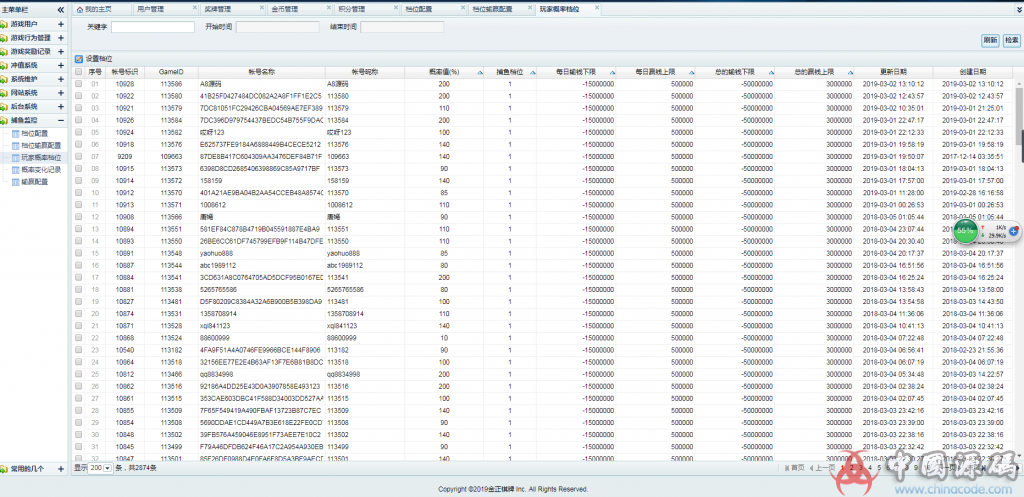
Task: Close the 奖牌管理 tab with its X
Action: pos(261,8)
